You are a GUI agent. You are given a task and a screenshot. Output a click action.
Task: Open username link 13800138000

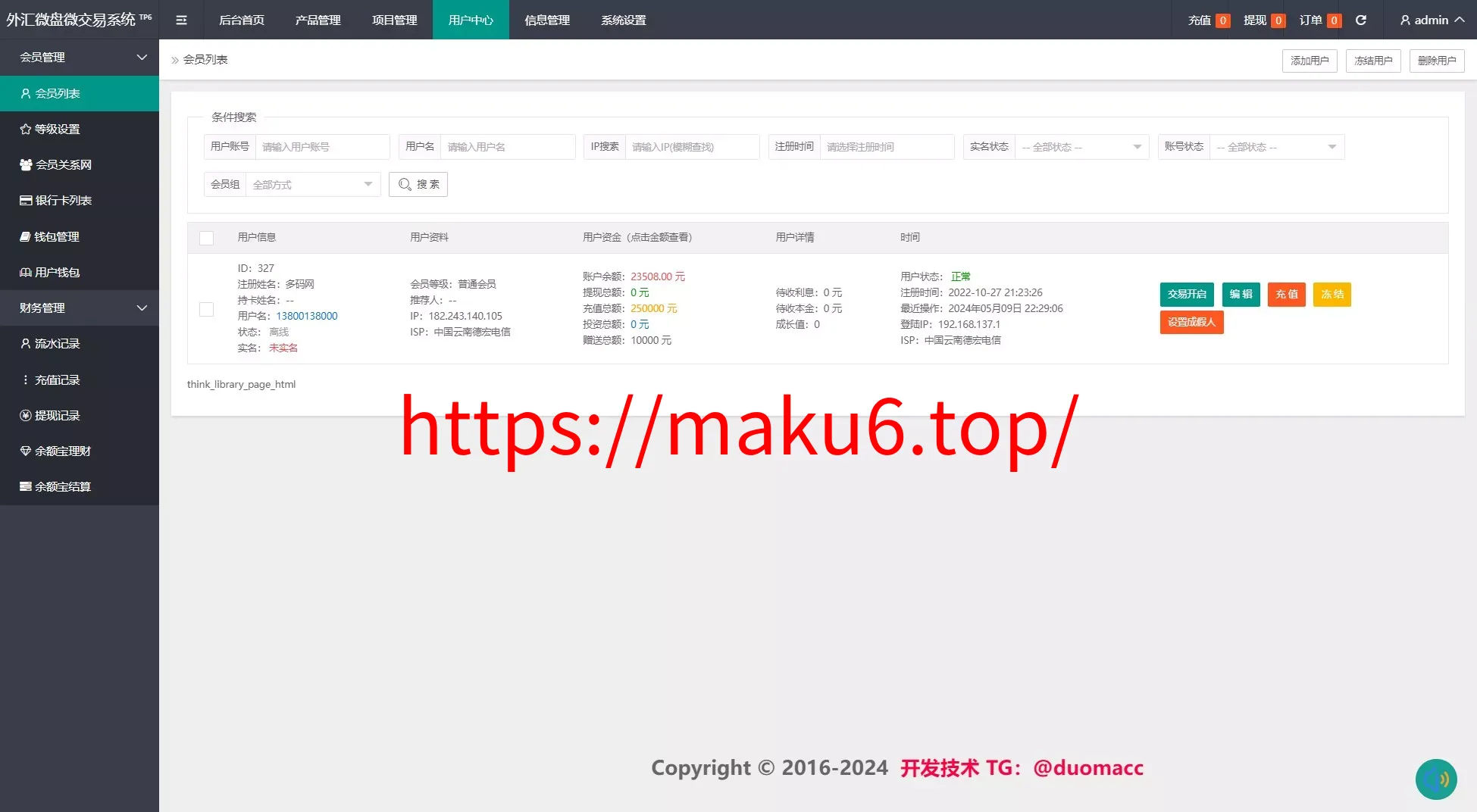pyautogui.click(x=307, y=316)
